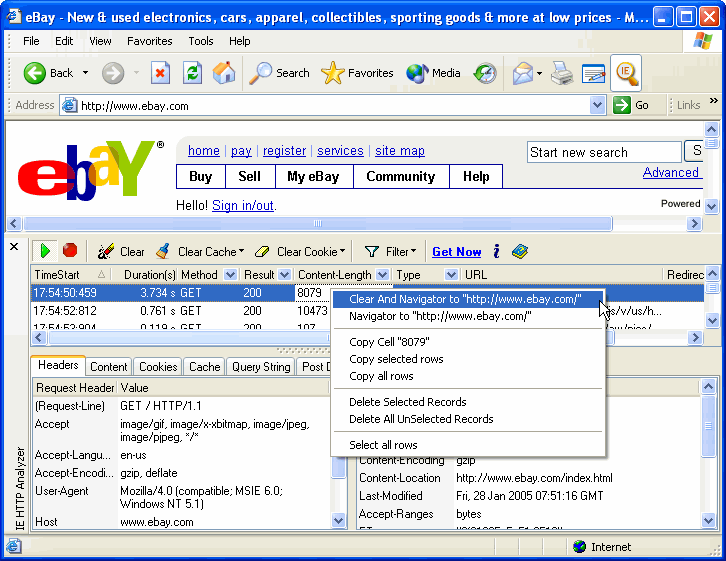Click the green Back arrow icon
The image size is (726, 561).
(34, 73)
